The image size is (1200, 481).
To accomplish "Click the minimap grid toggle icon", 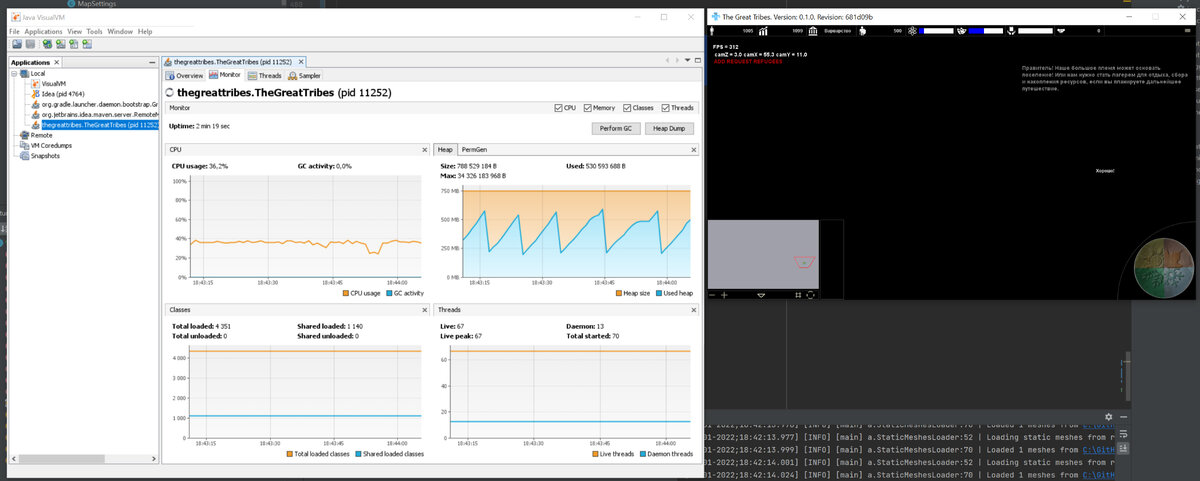I will (x=798, y=295).
